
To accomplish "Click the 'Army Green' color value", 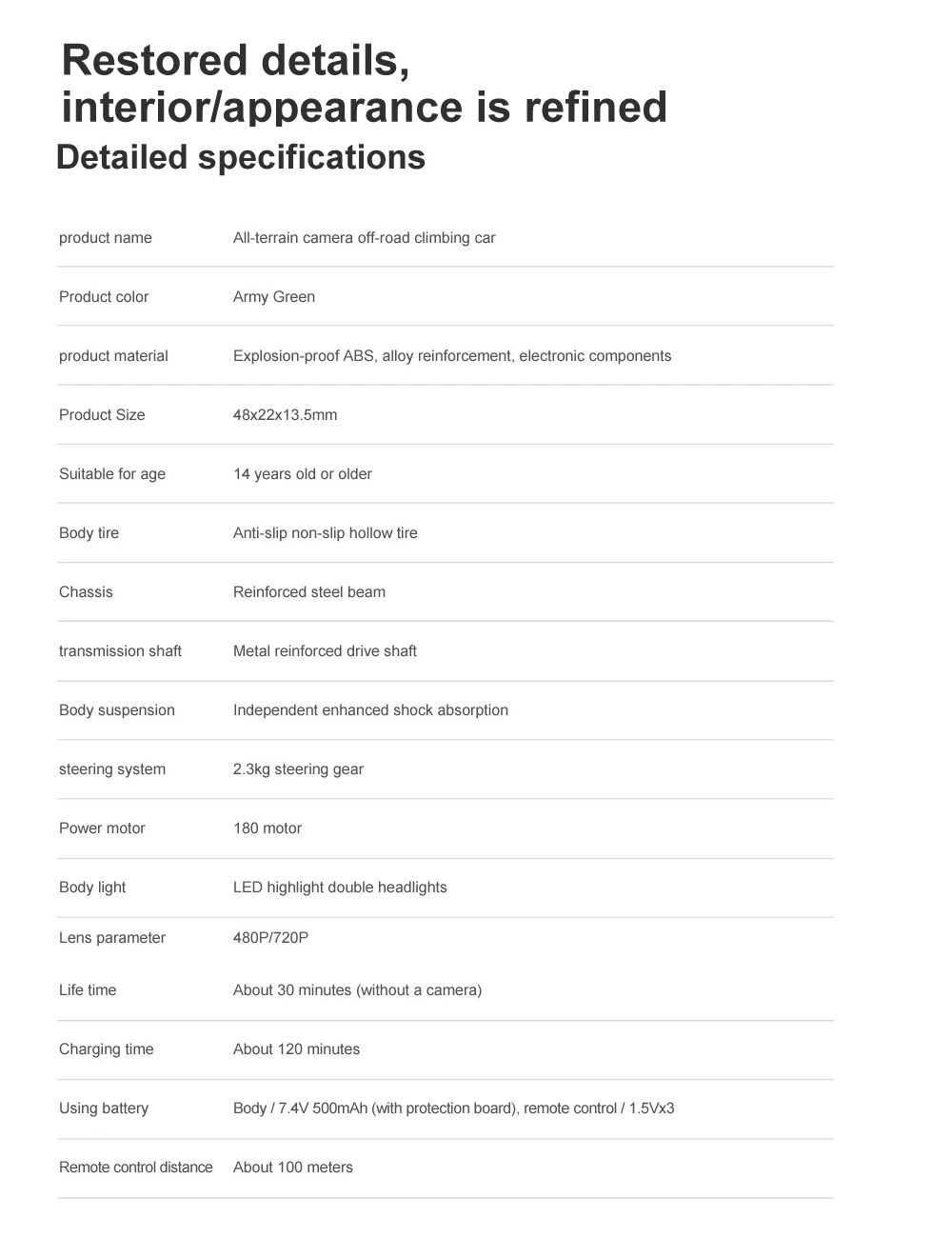I will coord(274,297).
